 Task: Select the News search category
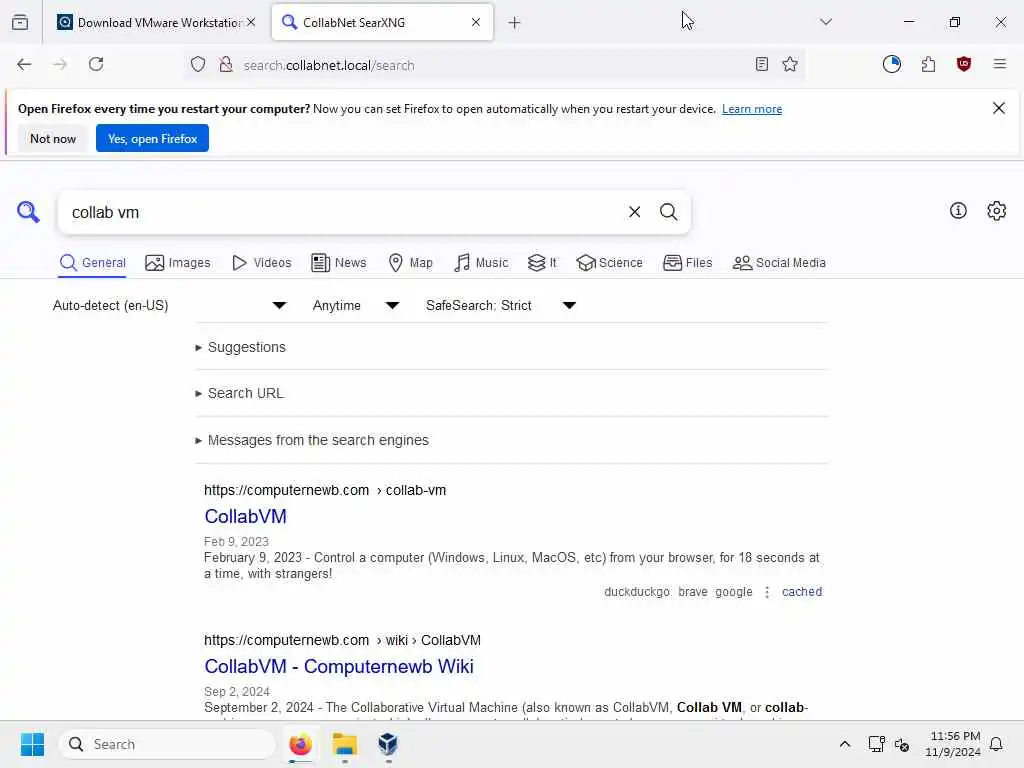(x=338, y=263)
